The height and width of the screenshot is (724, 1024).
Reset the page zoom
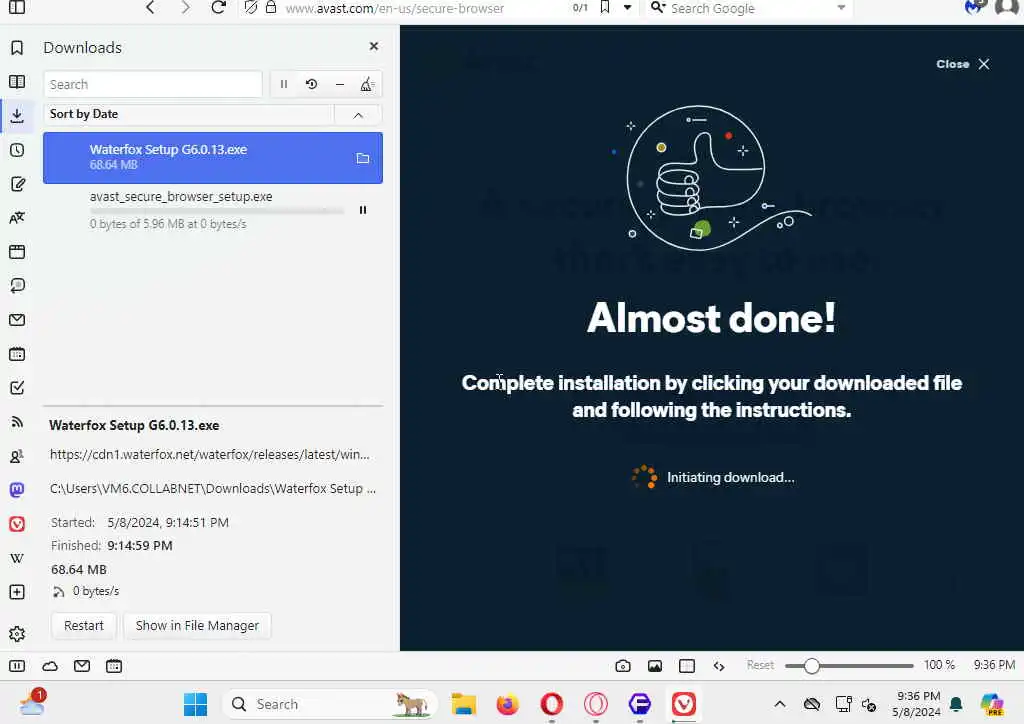760,665
